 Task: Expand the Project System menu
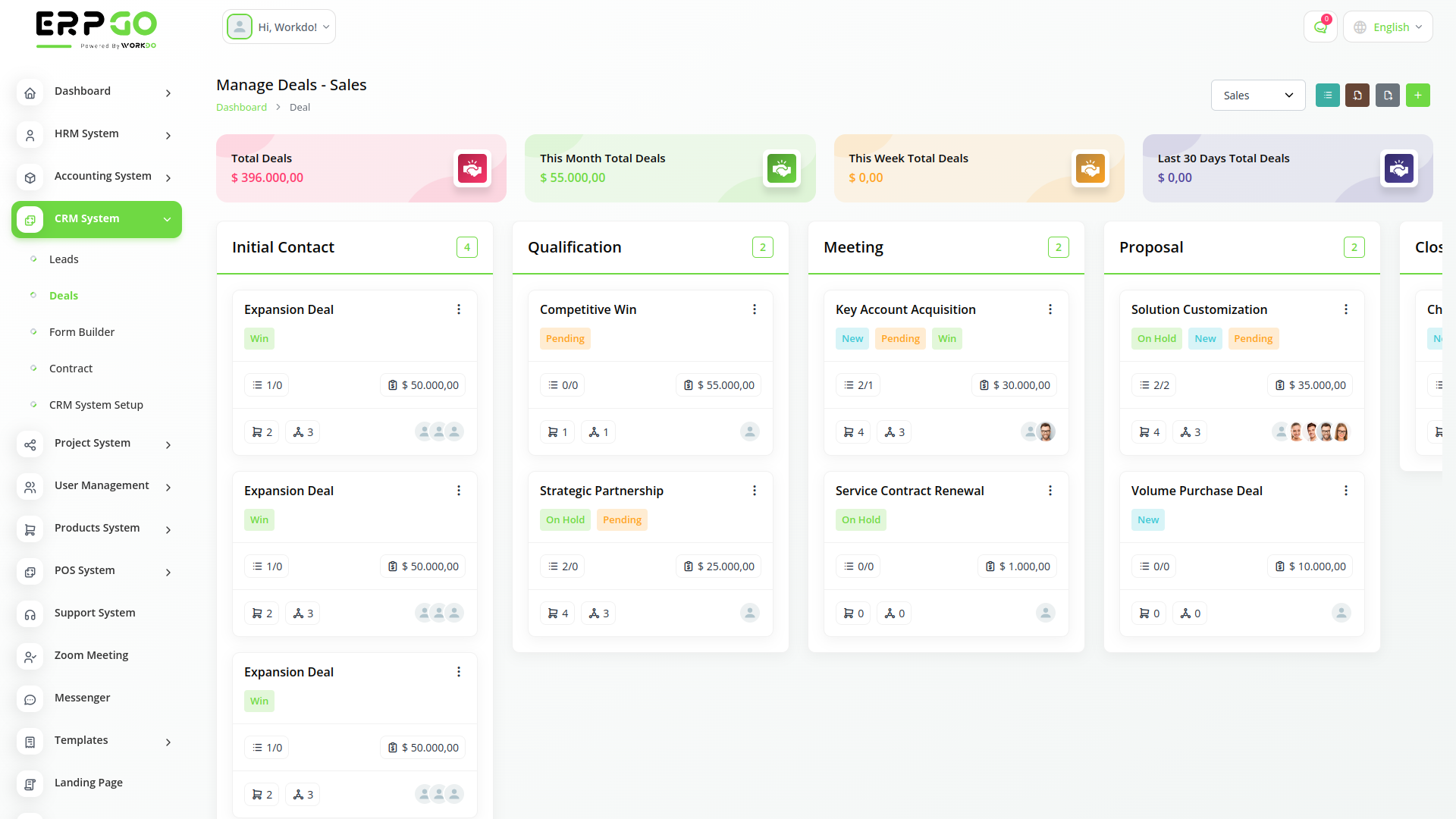pyautogui.click(x=92, y=443)
